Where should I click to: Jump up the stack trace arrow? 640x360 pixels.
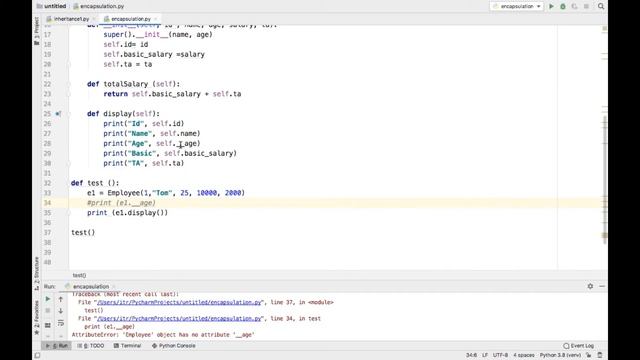point(61,299)
